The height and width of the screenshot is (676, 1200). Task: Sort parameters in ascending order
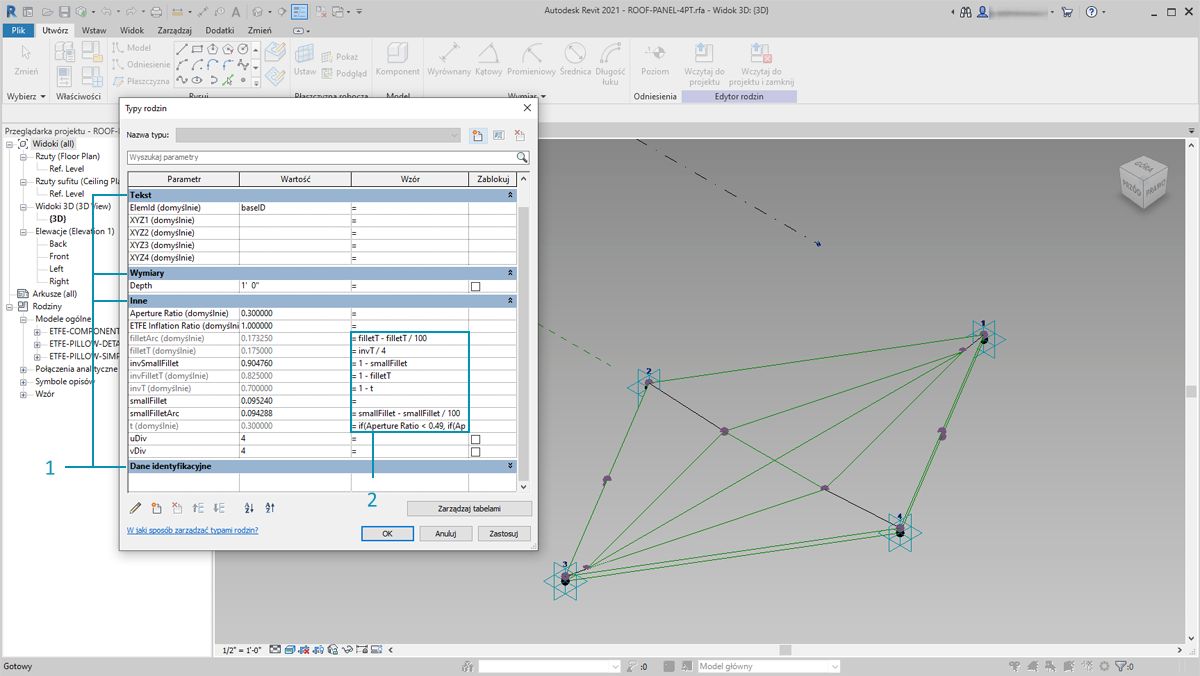click(x=249, y=508)
